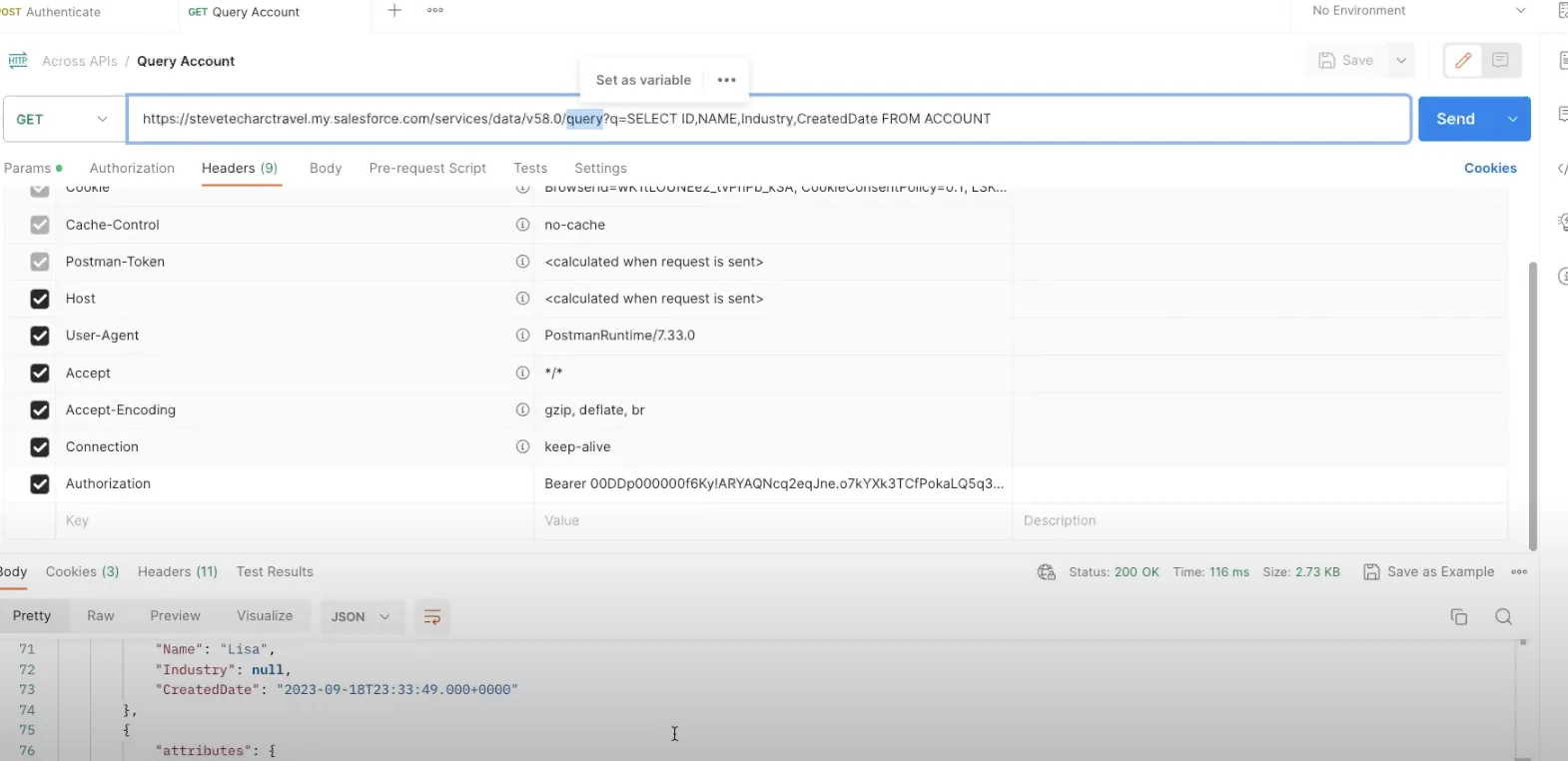This screenshot has height=761, width=1568.
Task: Copy the response body with copy icon
Action: [x=1459, y=617]
